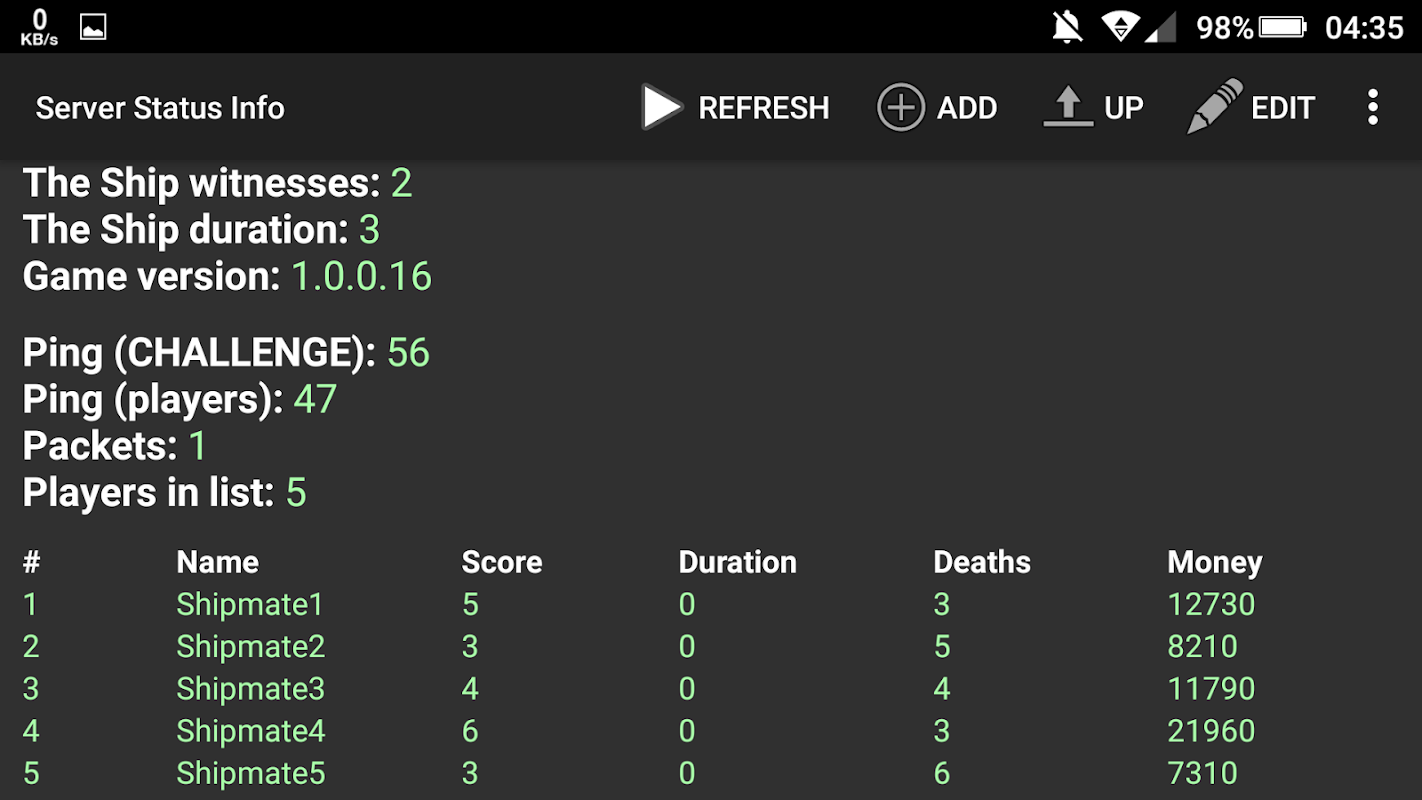Tap Shipmate5's money value 7310
This screenshot has width=1422, height=800.
1202,773
